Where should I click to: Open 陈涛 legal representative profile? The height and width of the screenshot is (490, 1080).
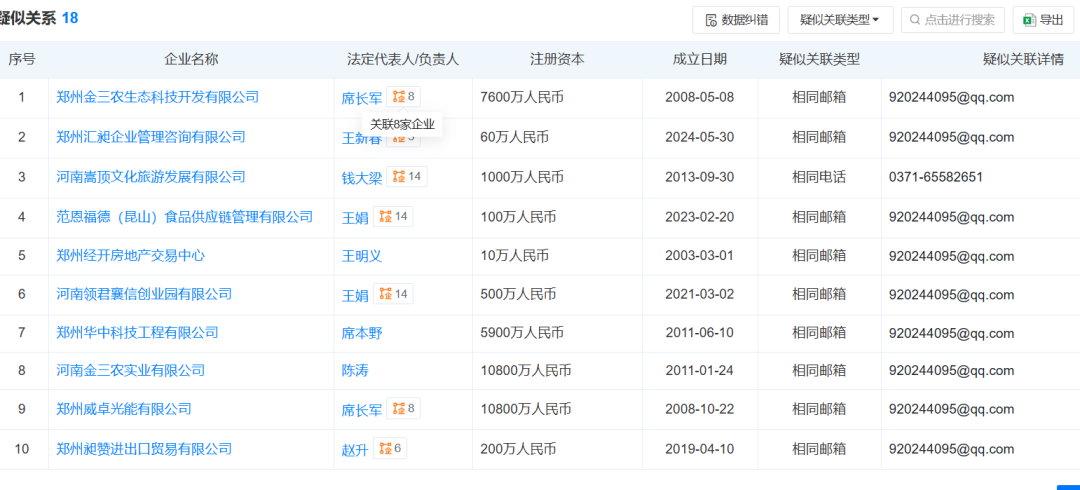pos(355,371)
